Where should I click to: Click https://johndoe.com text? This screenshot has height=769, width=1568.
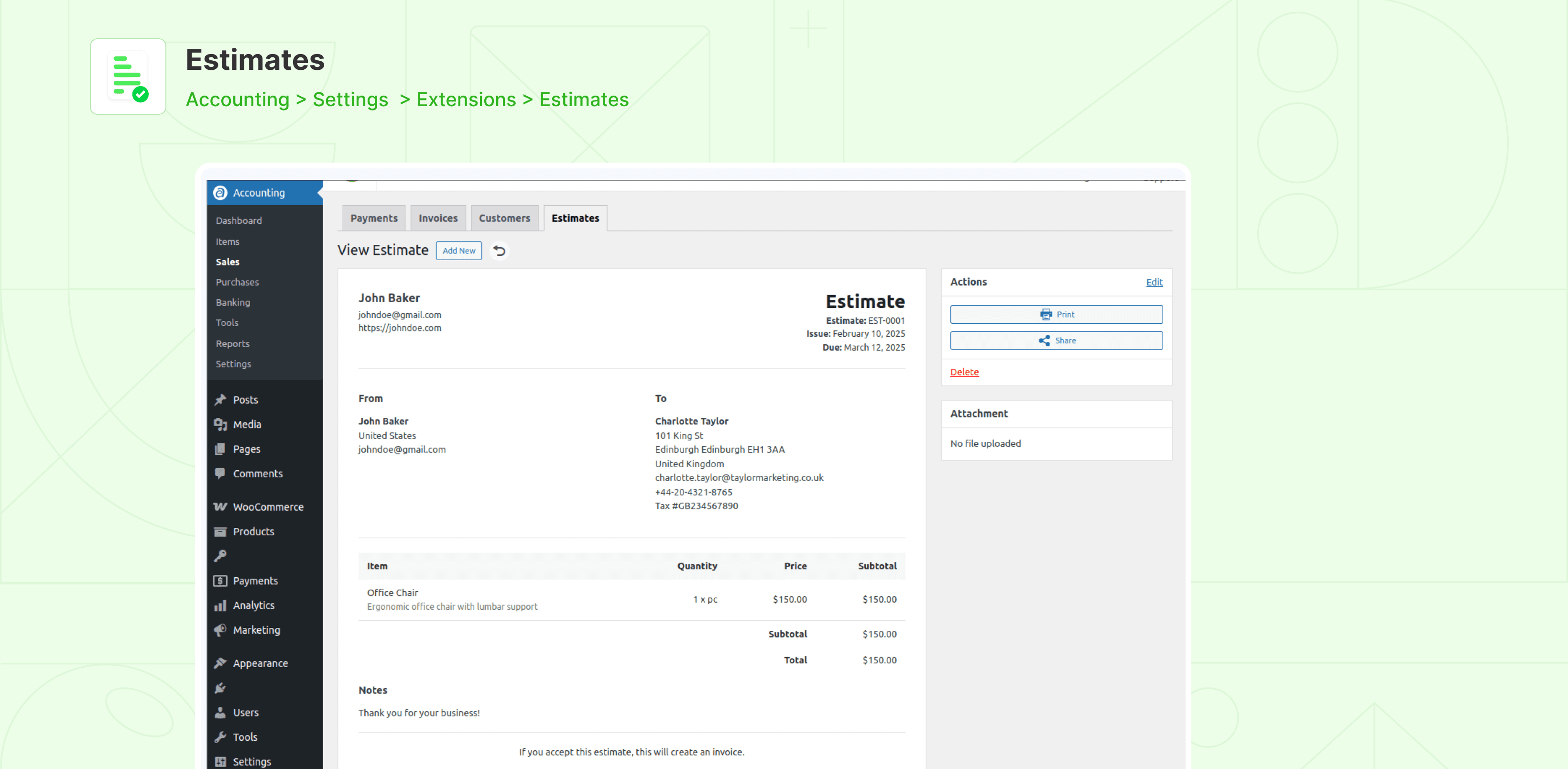(x=400, y=328)
